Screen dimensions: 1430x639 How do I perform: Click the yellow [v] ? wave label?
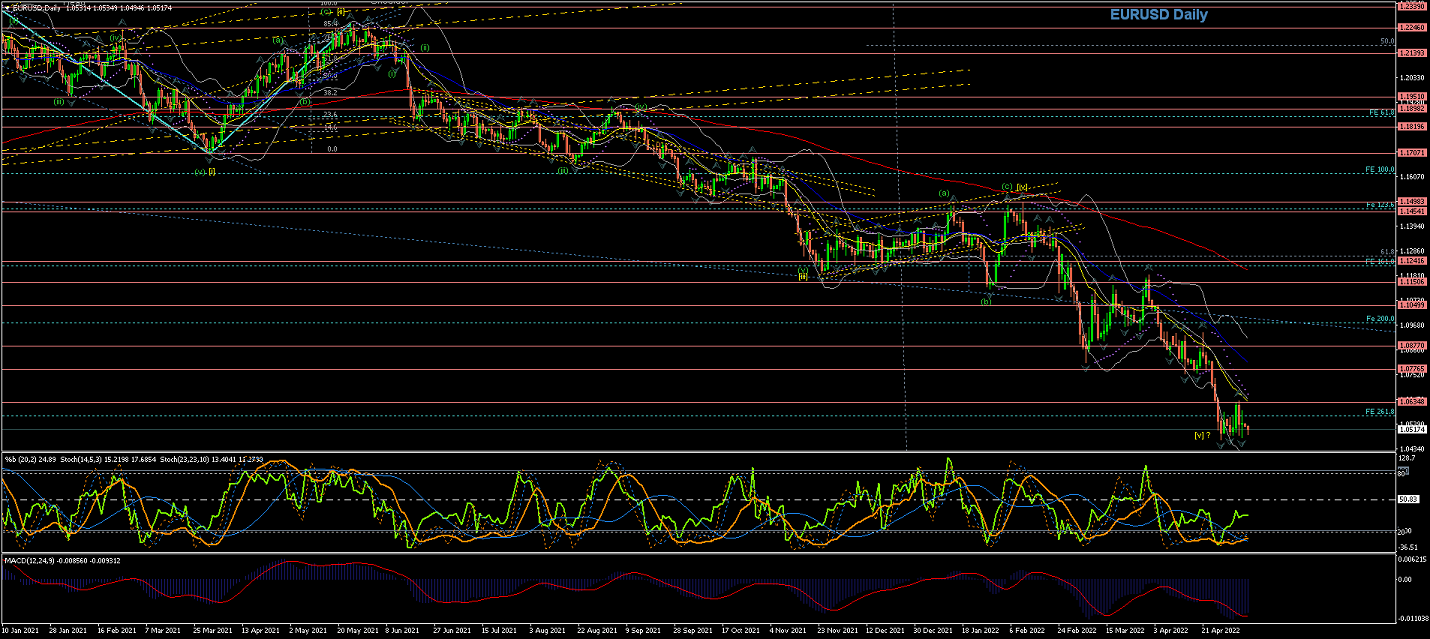pyautogui.click(x=1202, y=435)
